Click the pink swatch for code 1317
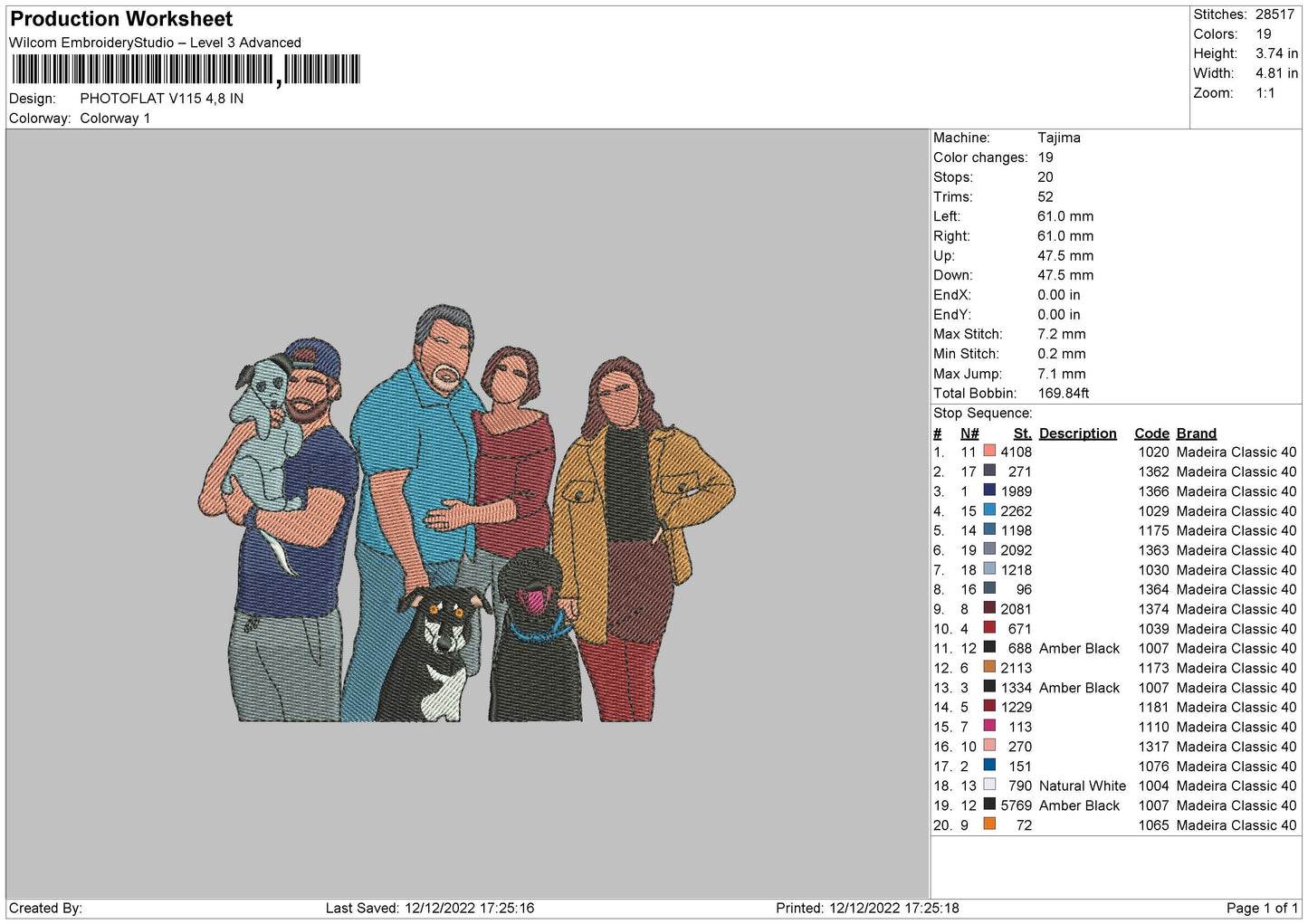 [x=989, y=746]
